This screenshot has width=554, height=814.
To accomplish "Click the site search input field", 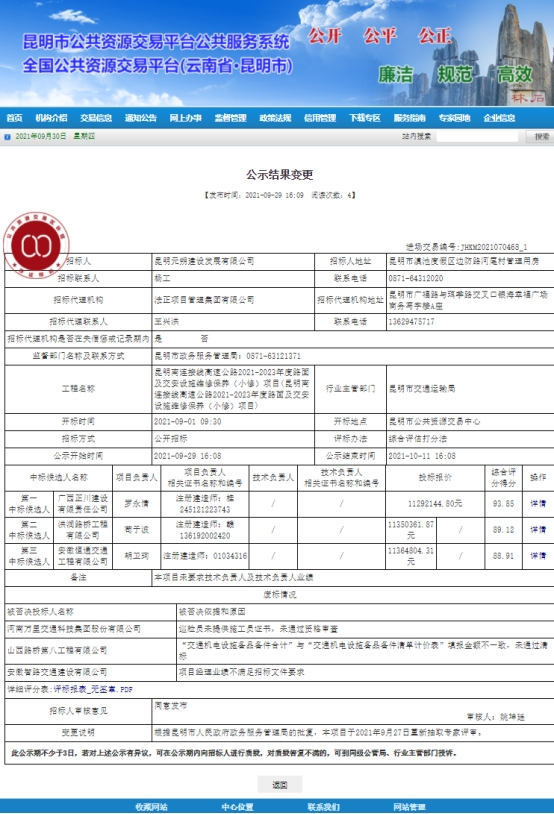I will coord(477,137).
